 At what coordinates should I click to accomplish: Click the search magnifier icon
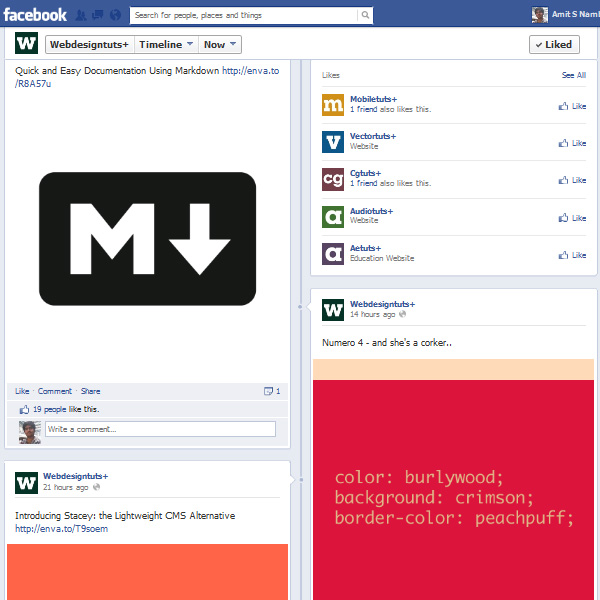(x=365, y=16)
